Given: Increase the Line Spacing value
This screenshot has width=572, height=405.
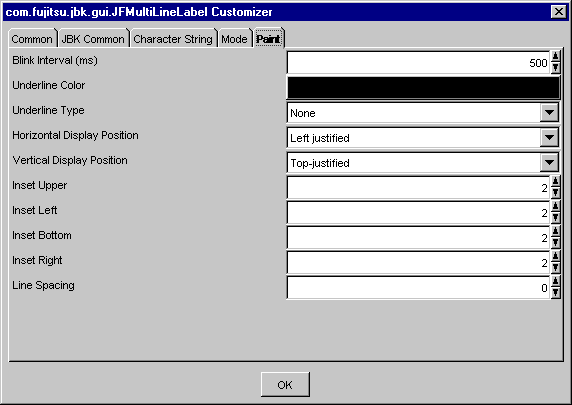Looking at the screenshot, I should coord(555,282).
